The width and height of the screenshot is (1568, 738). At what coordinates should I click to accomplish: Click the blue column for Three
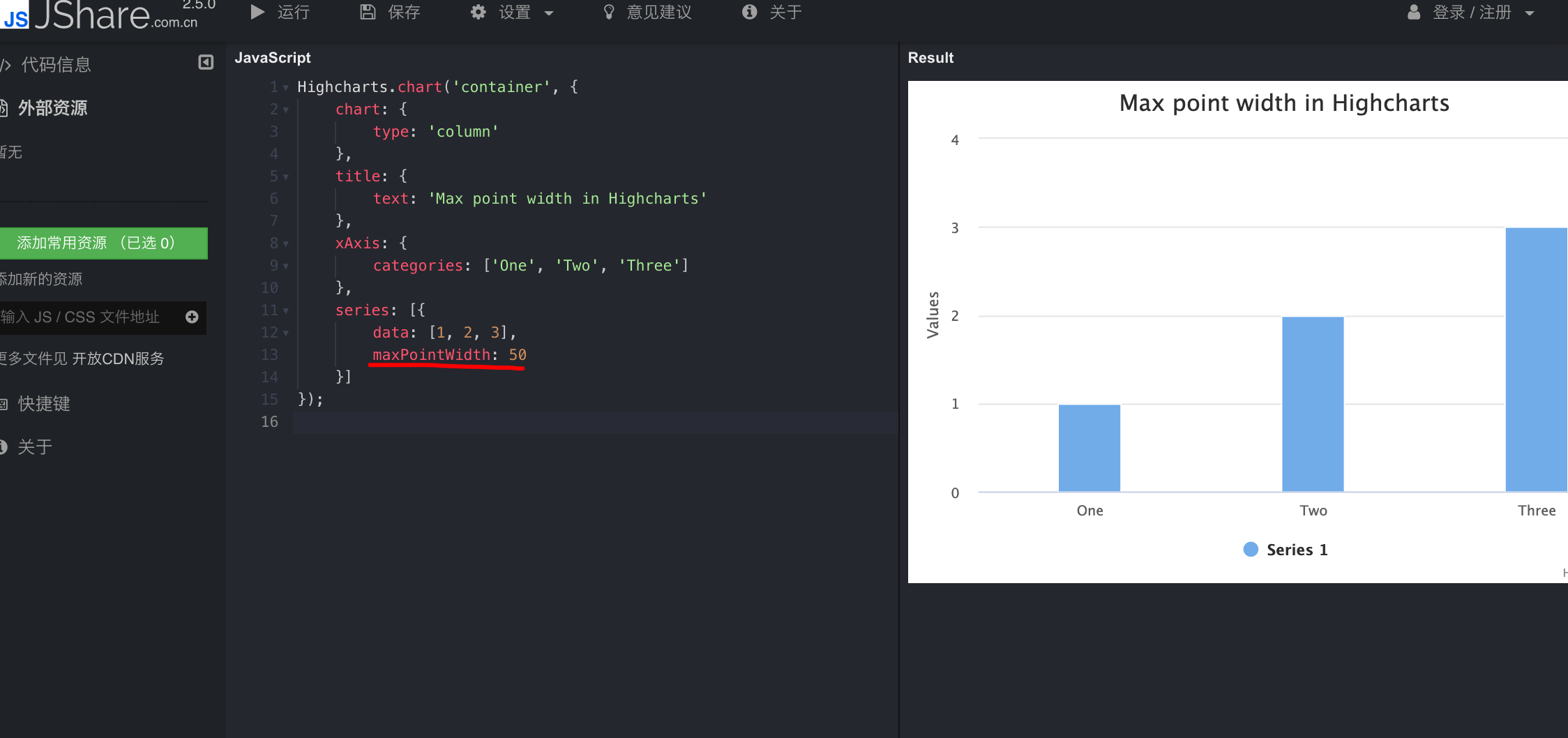point(1537,359)
